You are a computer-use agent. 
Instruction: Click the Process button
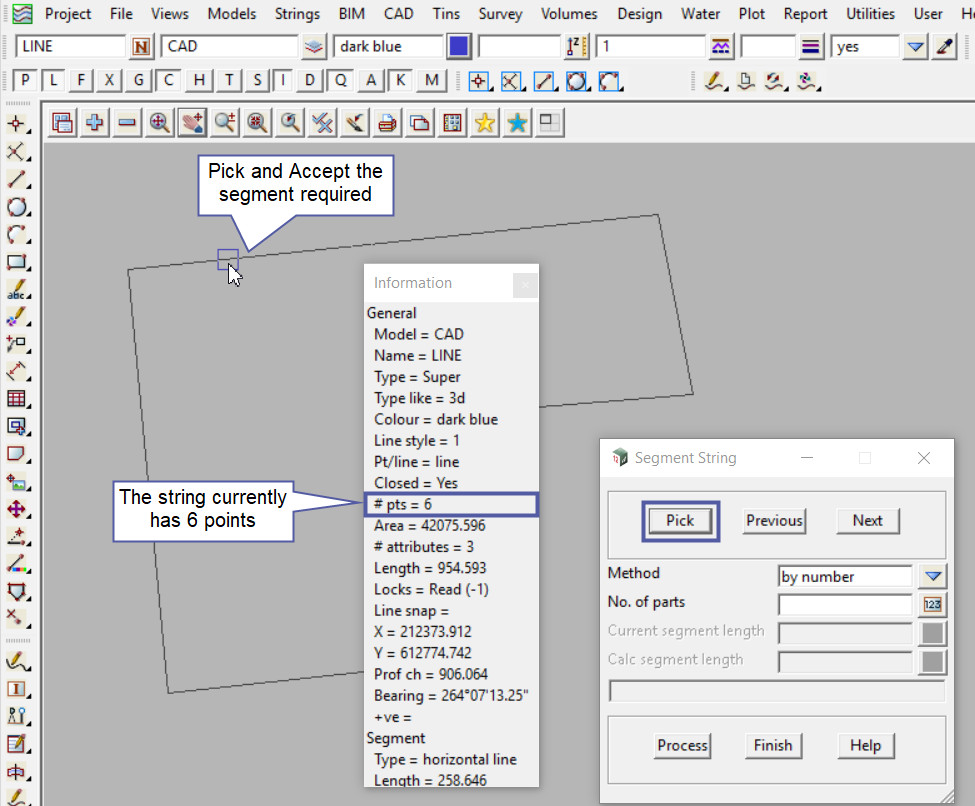tap(683, 745)
